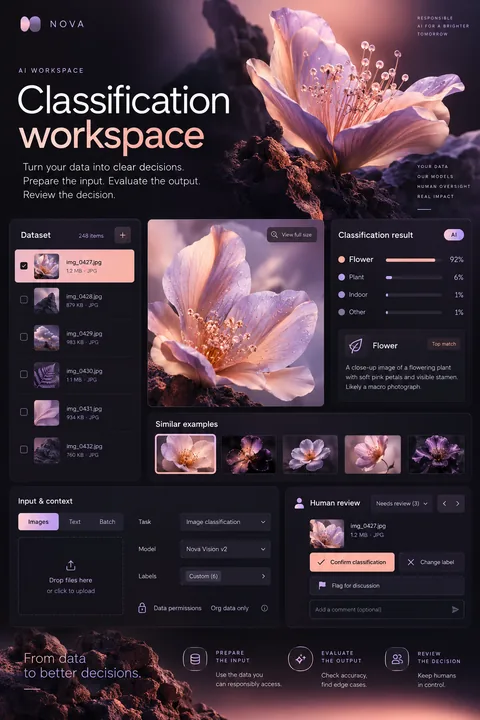480x720 pixels.
Task: Go to next review item arrow
Action: pos(457,503)
